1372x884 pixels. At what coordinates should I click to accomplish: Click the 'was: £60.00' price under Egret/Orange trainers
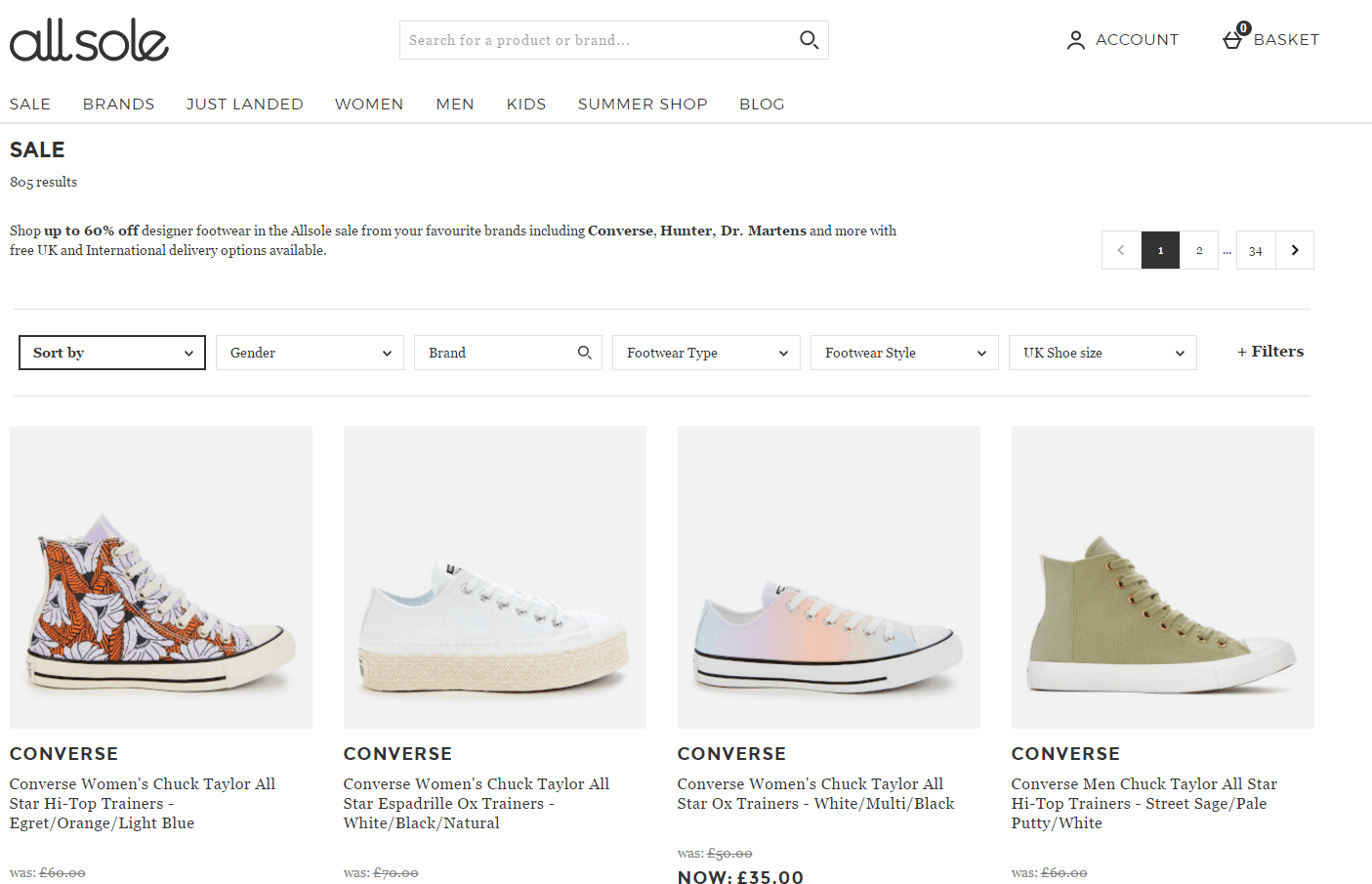point(48,873)
